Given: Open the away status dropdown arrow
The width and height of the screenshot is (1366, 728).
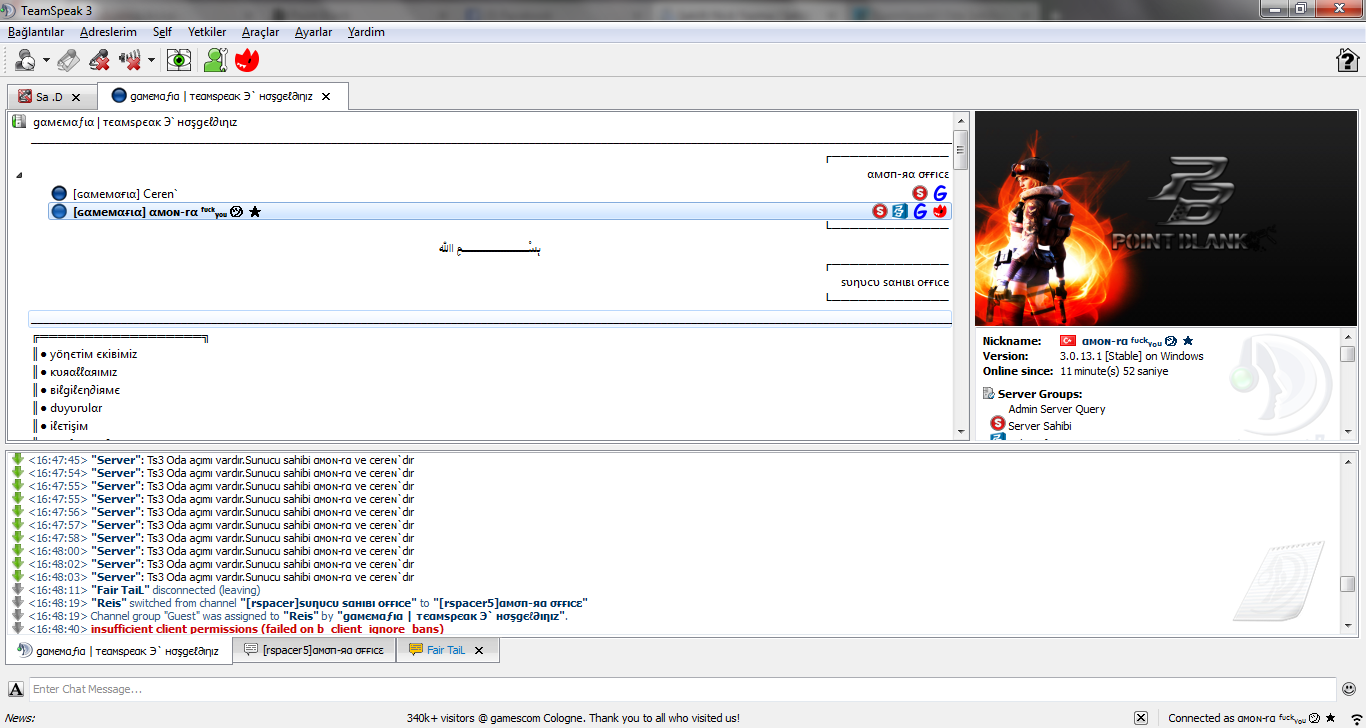Looking at the screenshot, I should click(46, 61).
